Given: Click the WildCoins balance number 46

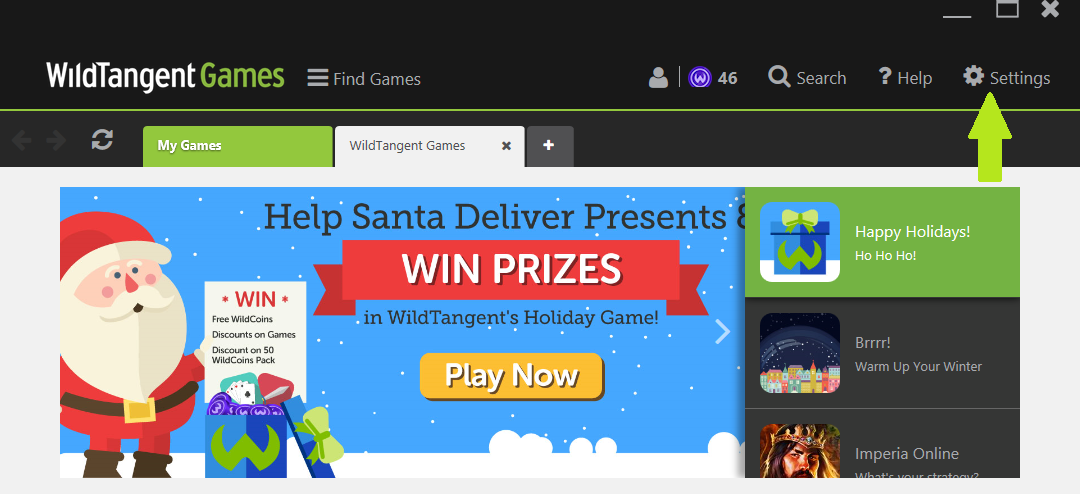Looking at the screenshot, I should click(x=727, y=78).
